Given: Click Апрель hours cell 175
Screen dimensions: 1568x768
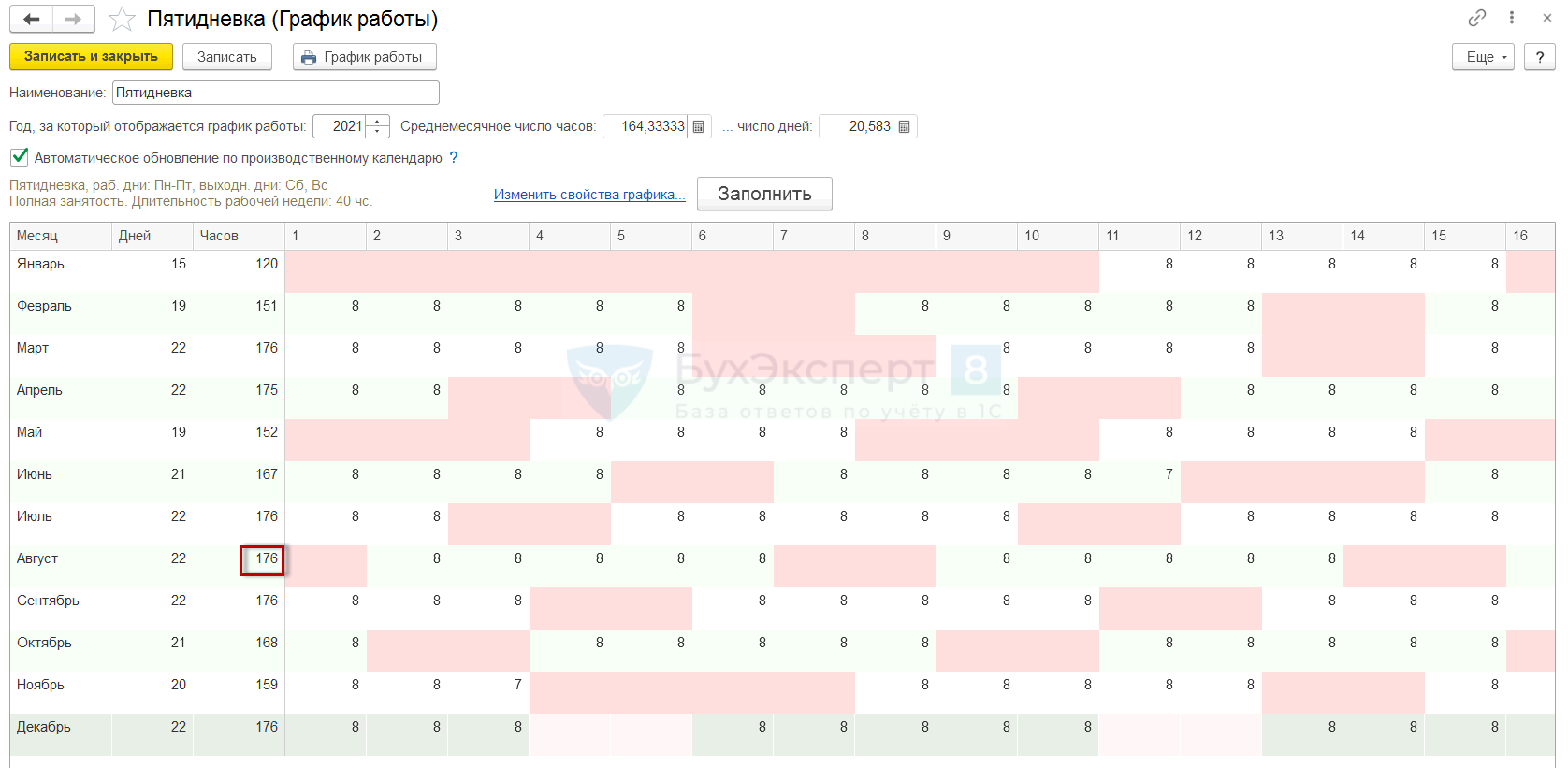Looking at the screenshot, I should 240,398.
